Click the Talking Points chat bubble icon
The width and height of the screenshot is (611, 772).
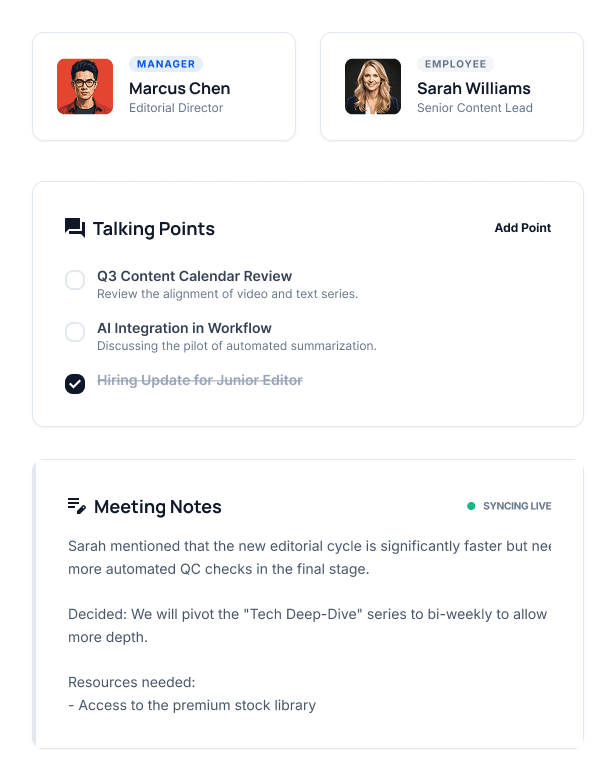pos(75,228)
